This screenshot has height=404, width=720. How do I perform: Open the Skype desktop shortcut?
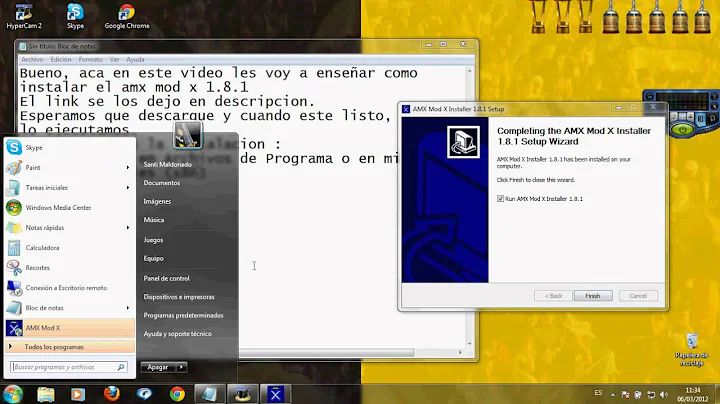[75, 17]
